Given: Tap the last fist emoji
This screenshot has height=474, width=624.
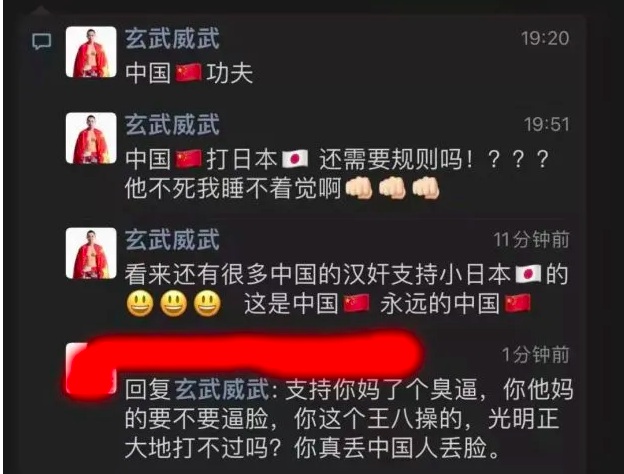Looking at the screenshot, I should point(426,187).
